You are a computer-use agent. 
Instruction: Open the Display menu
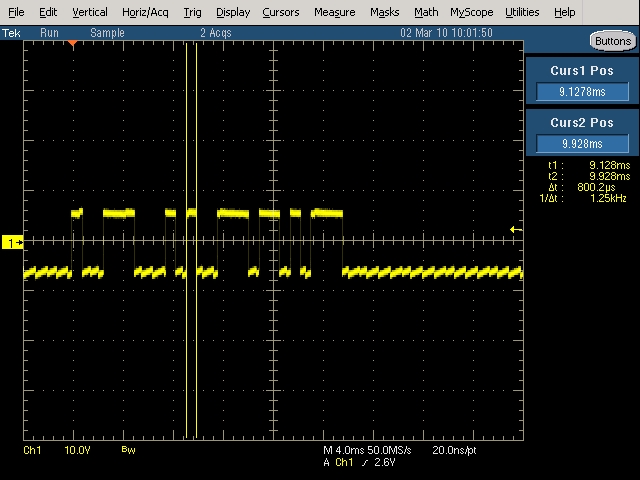click(233, 12)
